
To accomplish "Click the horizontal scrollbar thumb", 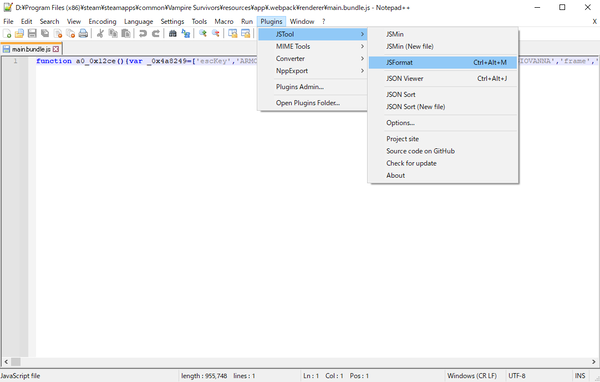I will tap(16, 362).
